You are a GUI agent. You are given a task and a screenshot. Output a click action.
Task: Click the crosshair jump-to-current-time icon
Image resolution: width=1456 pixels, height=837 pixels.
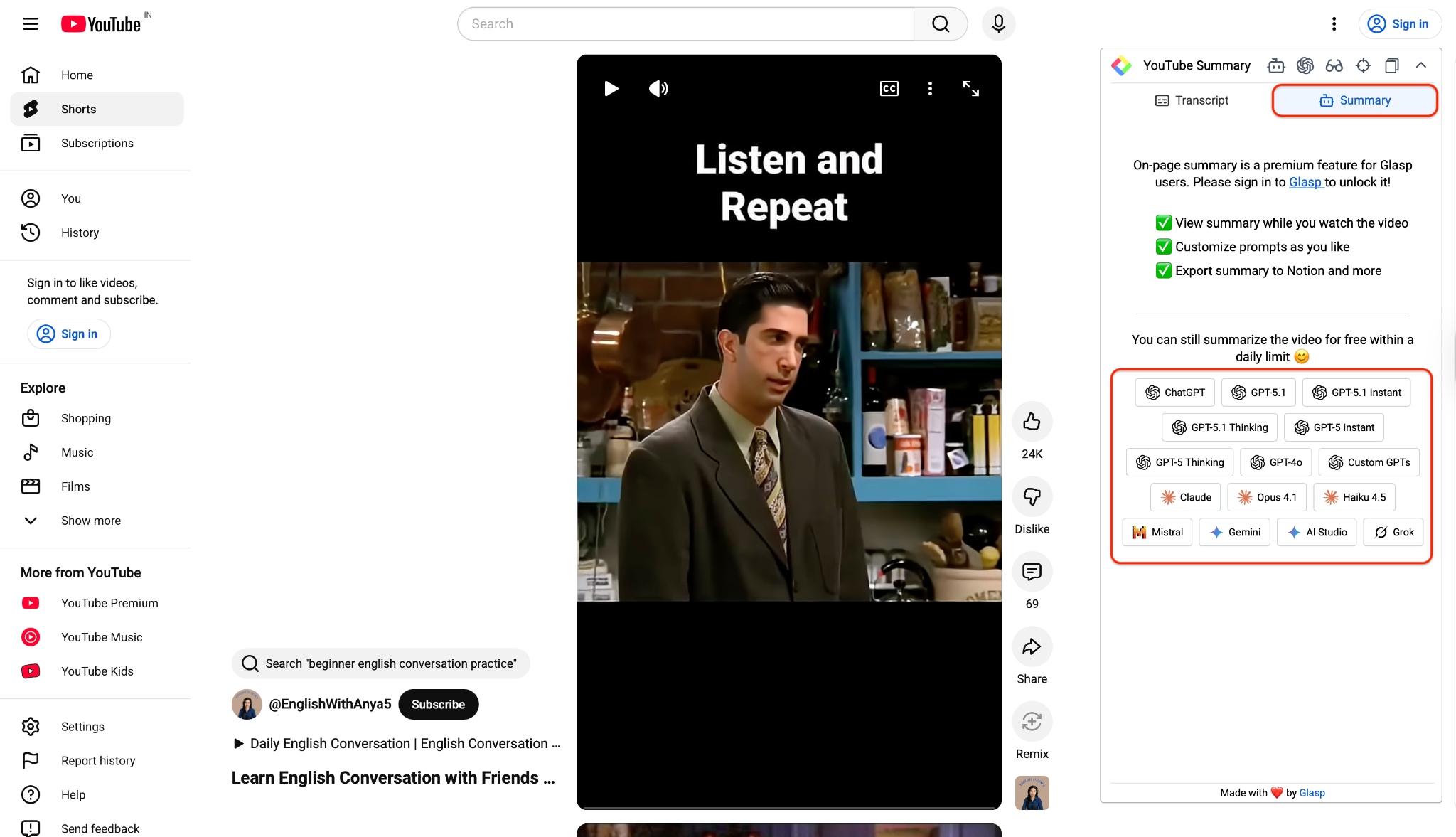pyautogui.click(x=1363, y=65)
